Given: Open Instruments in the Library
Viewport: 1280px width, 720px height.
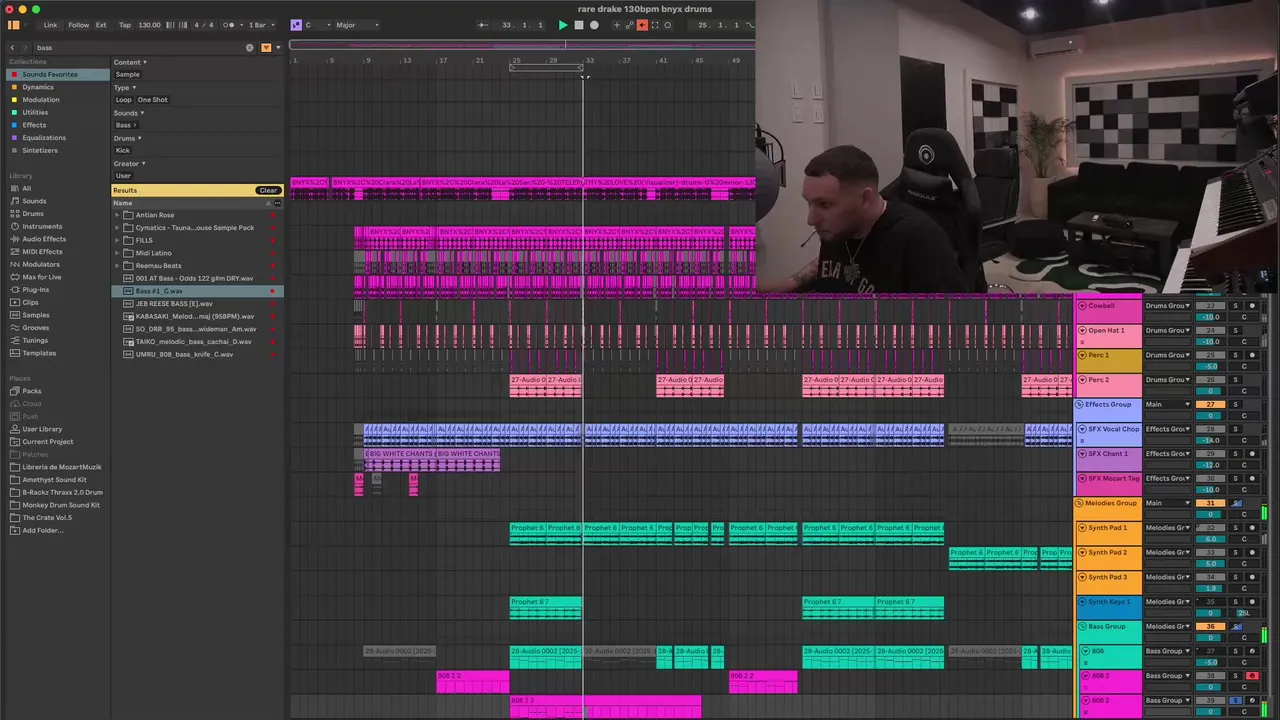Looking at the screenshot, I should point(42,226).
